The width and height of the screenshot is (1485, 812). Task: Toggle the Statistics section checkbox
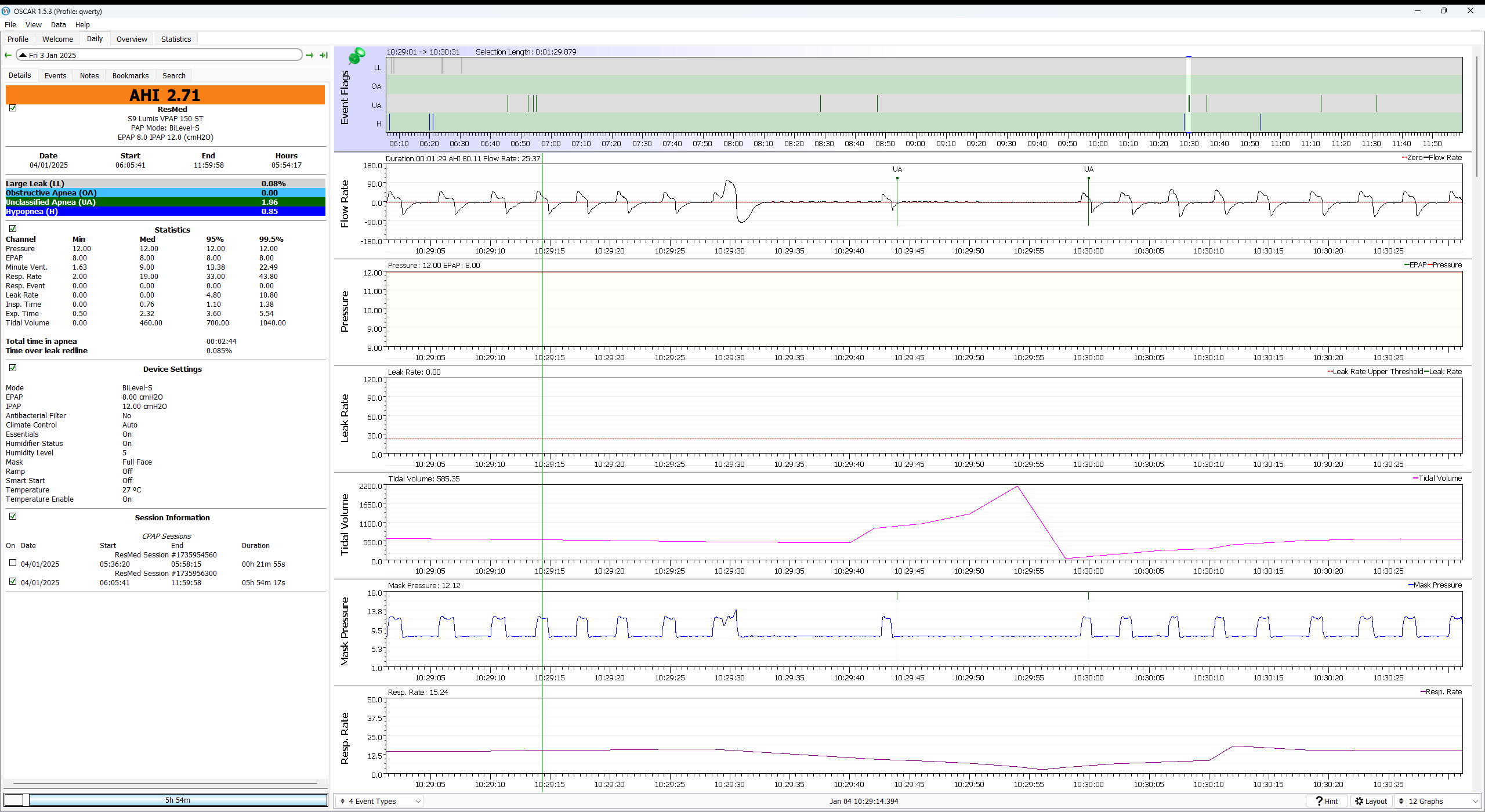click(x=13, y=229)
